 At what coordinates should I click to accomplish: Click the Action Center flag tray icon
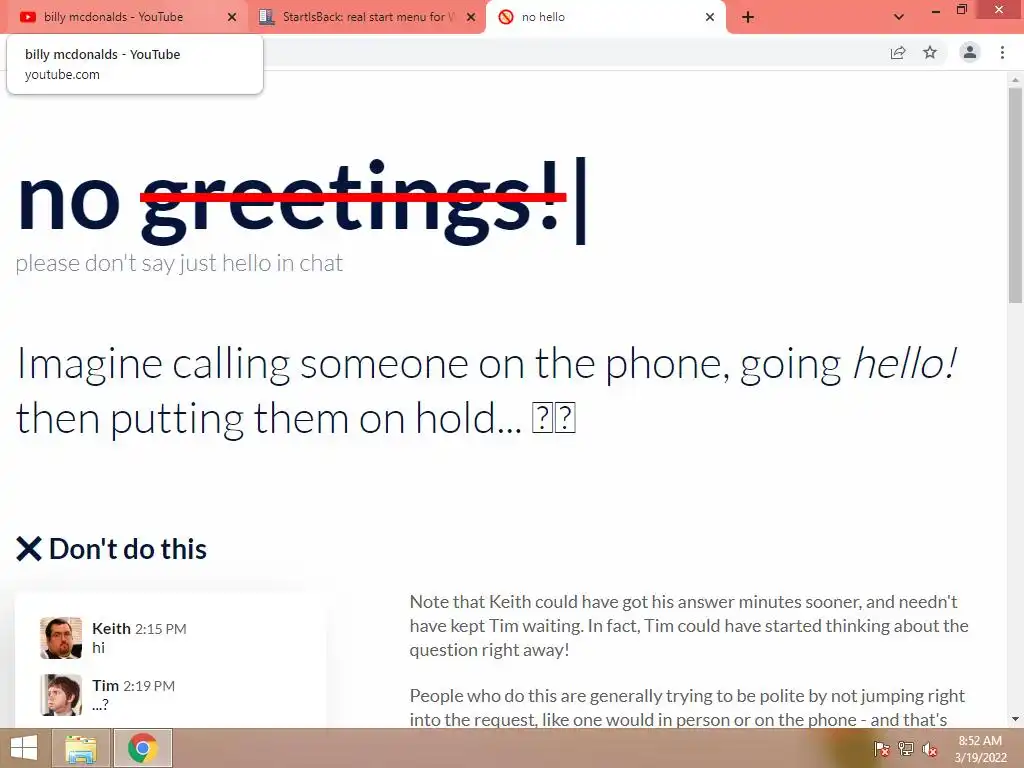[x=882, y=749]
